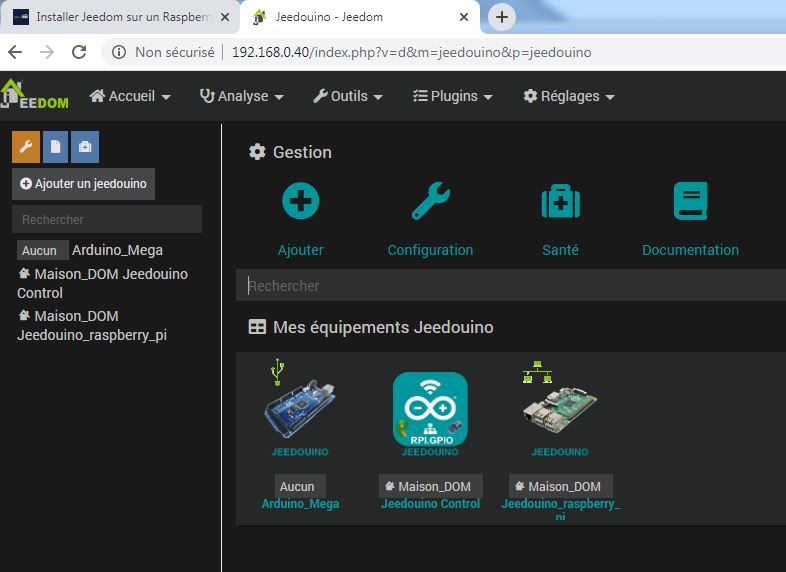The height and width of the screenshot is (572, 786).
Task: Click the Plugins list icon in navbar
Action: pos(420,95)
